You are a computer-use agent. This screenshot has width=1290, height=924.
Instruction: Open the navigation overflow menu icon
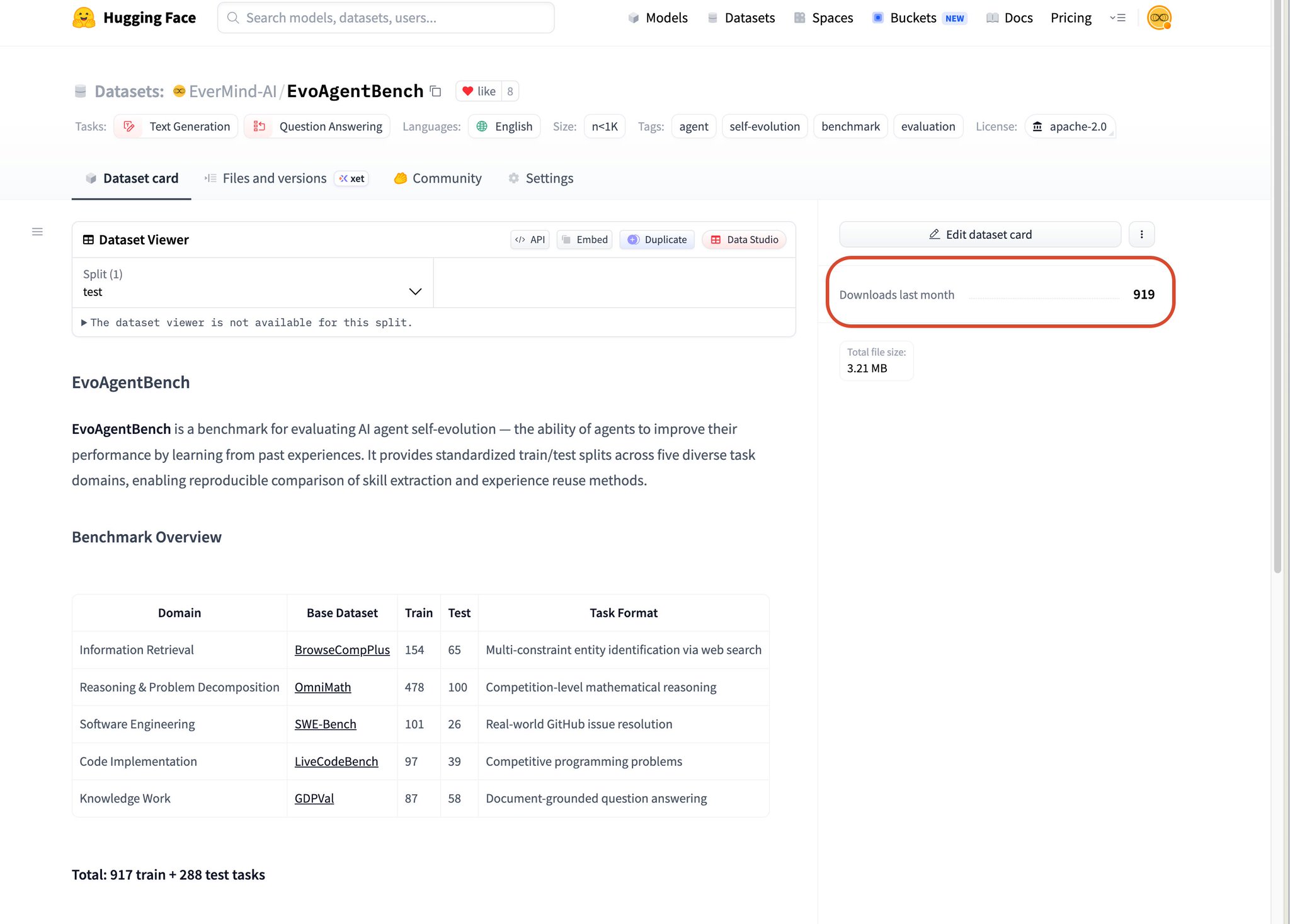[1117, 18]
